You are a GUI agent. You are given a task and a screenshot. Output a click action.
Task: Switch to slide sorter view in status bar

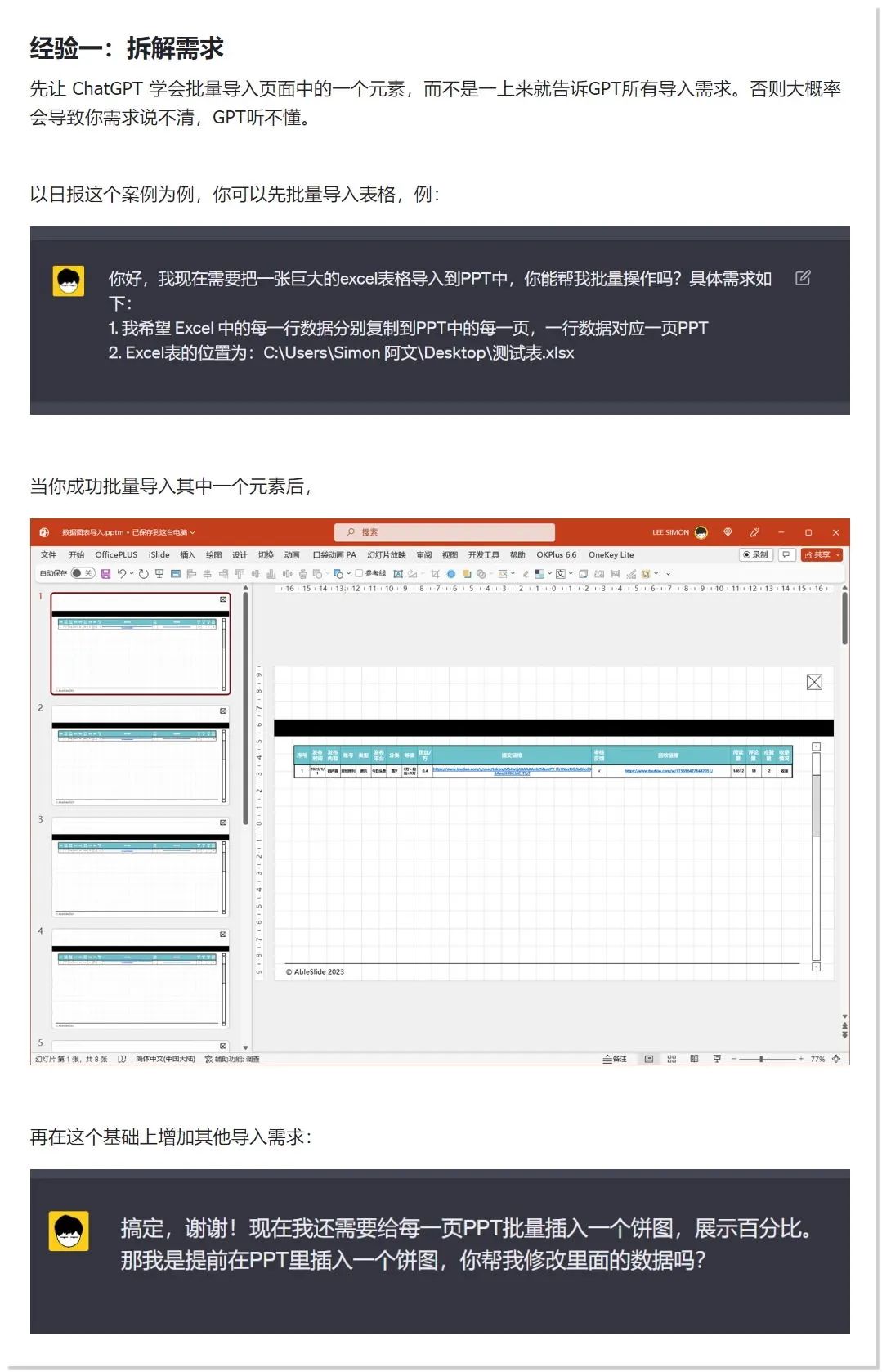671,1059
